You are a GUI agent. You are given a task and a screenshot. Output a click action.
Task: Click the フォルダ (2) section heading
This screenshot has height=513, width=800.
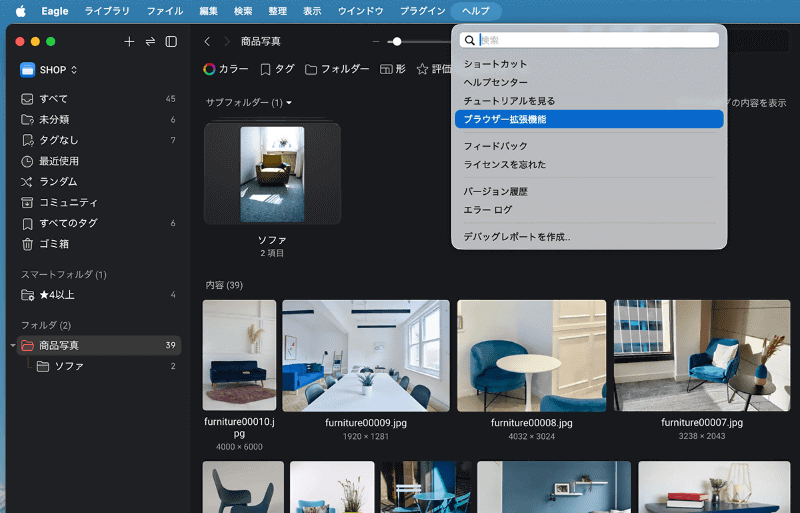pos(46,325)
